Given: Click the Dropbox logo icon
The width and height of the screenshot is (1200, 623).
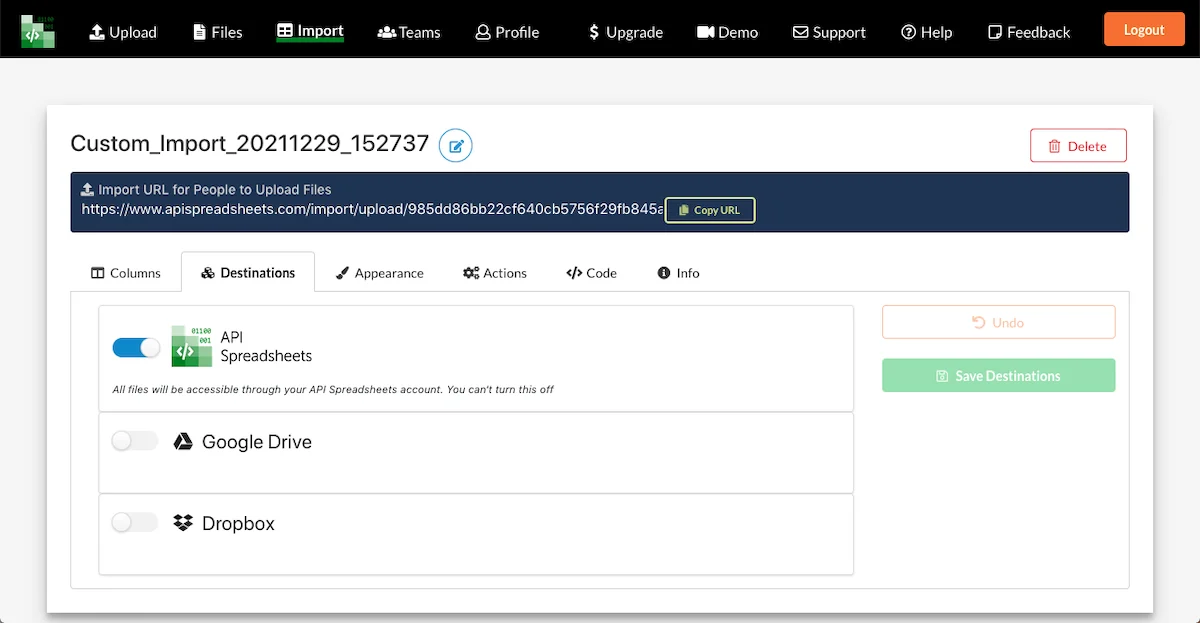Looking at the screenshot, I should pos(183,523).
